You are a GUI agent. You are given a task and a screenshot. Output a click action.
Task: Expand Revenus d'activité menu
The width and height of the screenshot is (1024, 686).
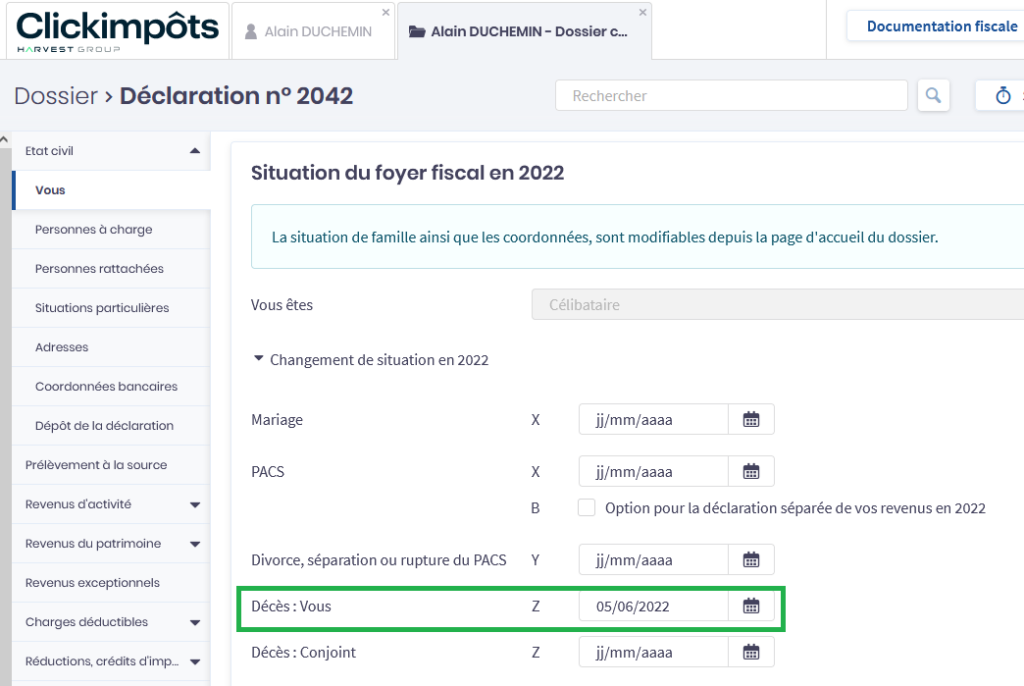194,505
